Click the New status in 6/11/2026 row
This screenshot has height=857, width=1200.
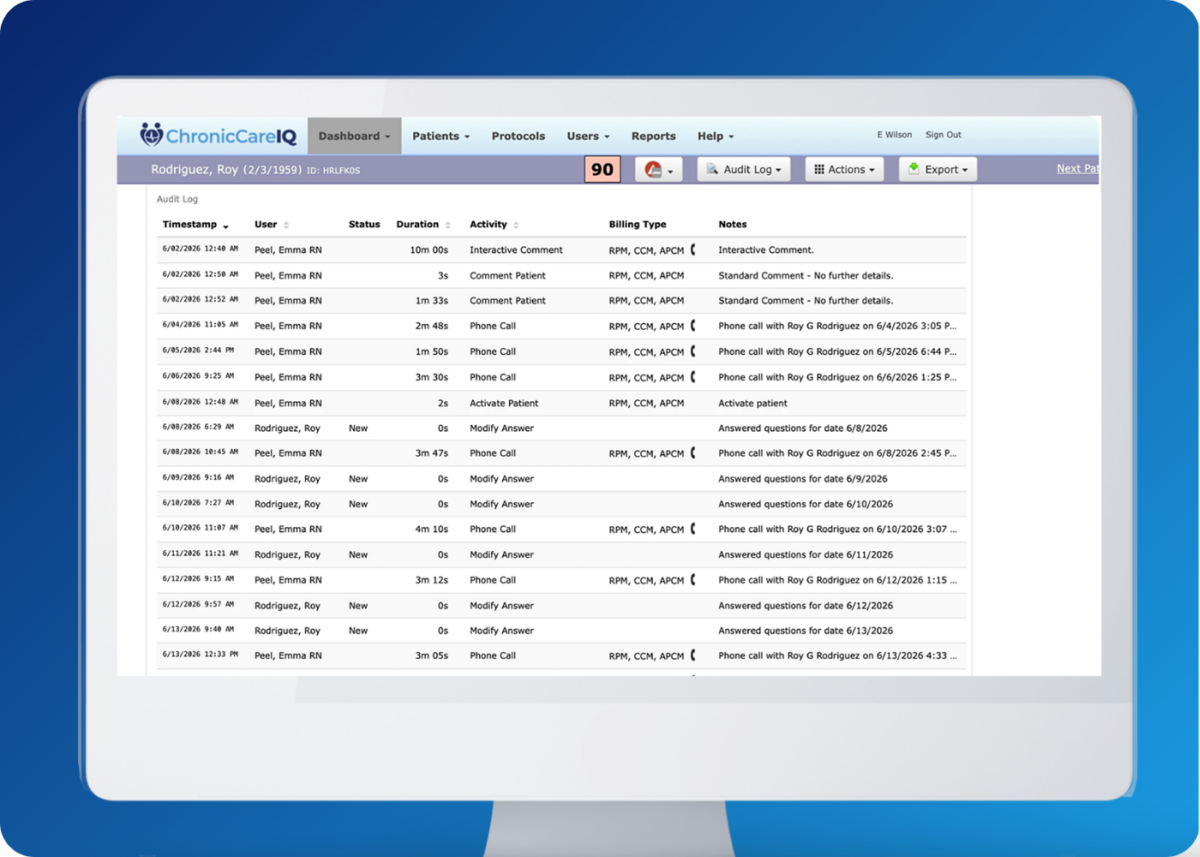pos(358,555)
